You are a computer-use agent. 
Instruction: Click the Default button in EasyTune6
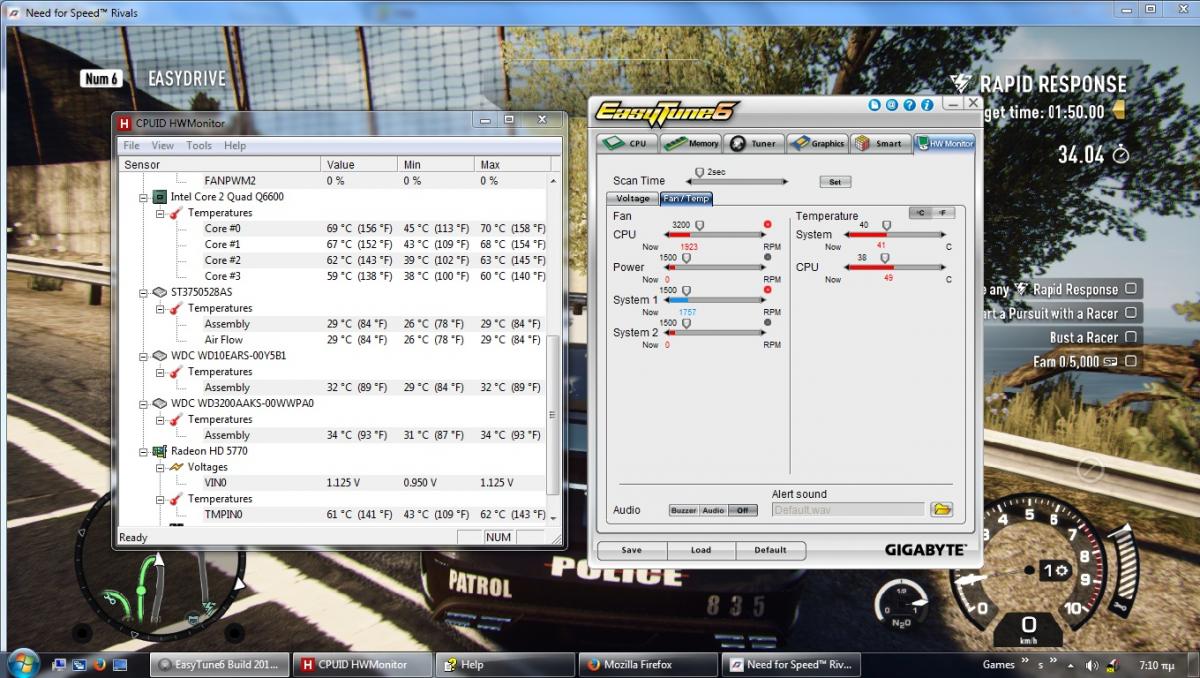[x=770, y=550]
